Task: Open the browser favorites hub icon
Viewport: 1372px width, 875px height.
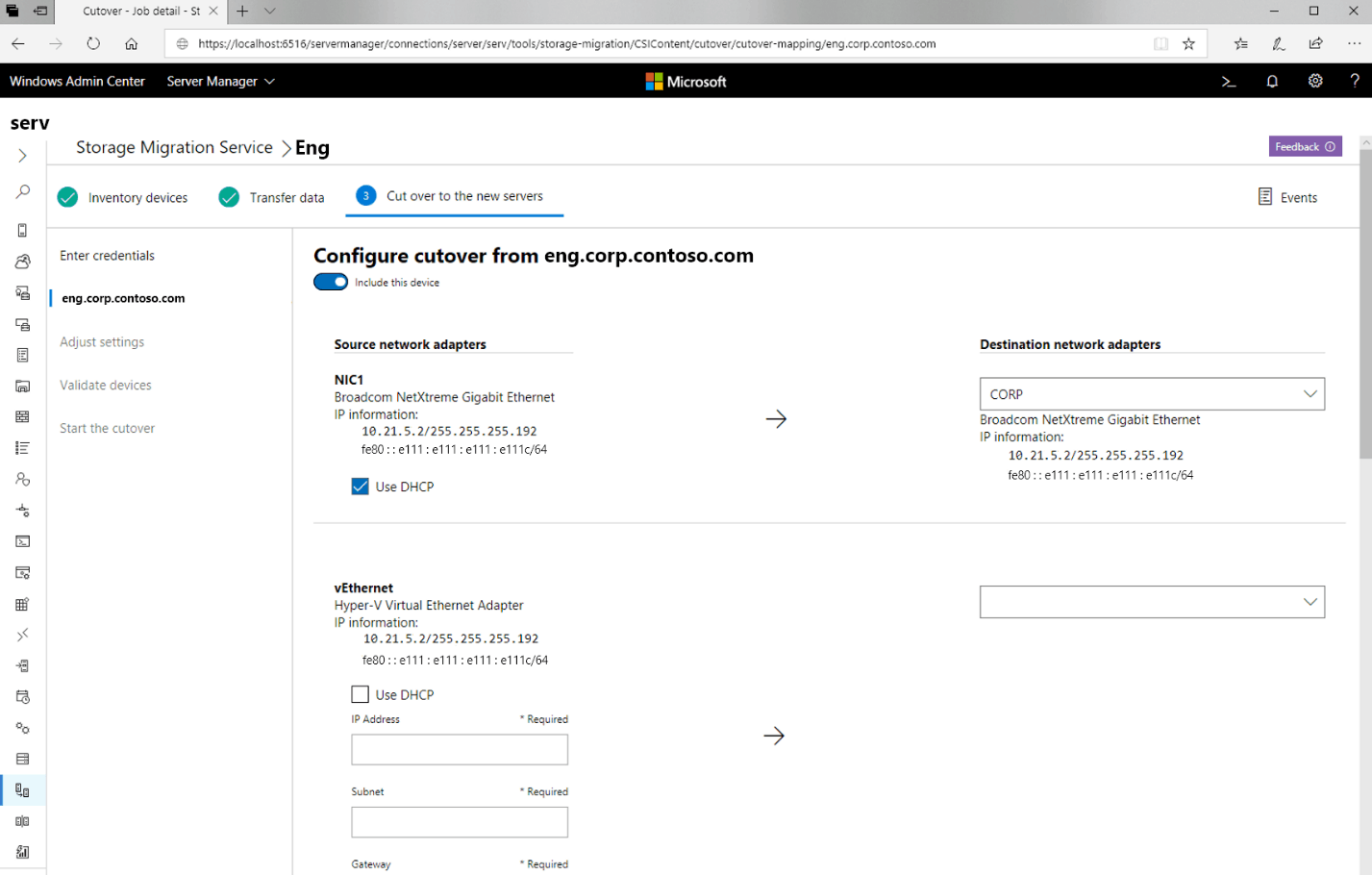Action: [x=1241, y=43]
